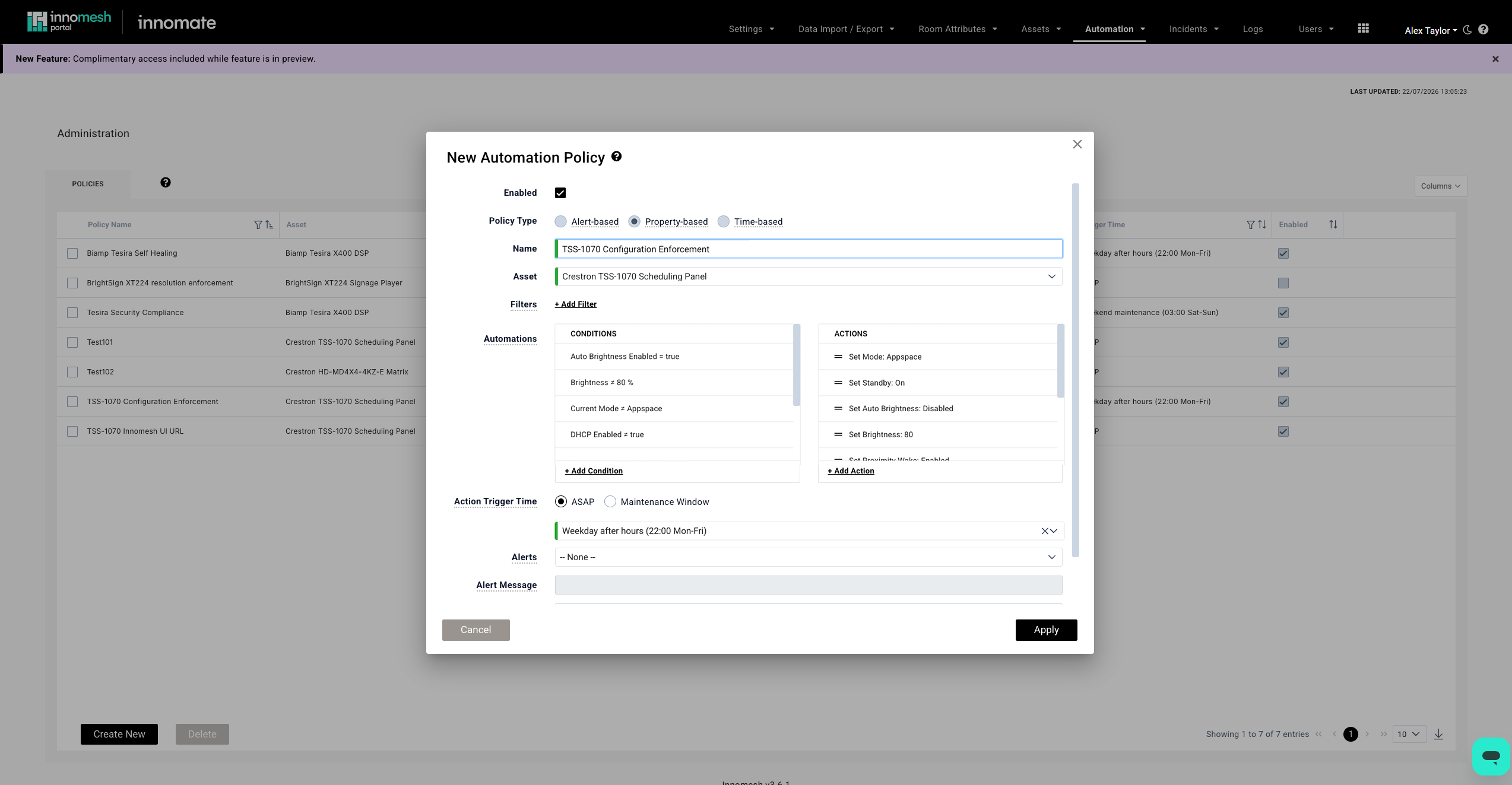Choose ASAP trigger time
The width and height of the screenshot is (1512, 785).
point(560,501)
